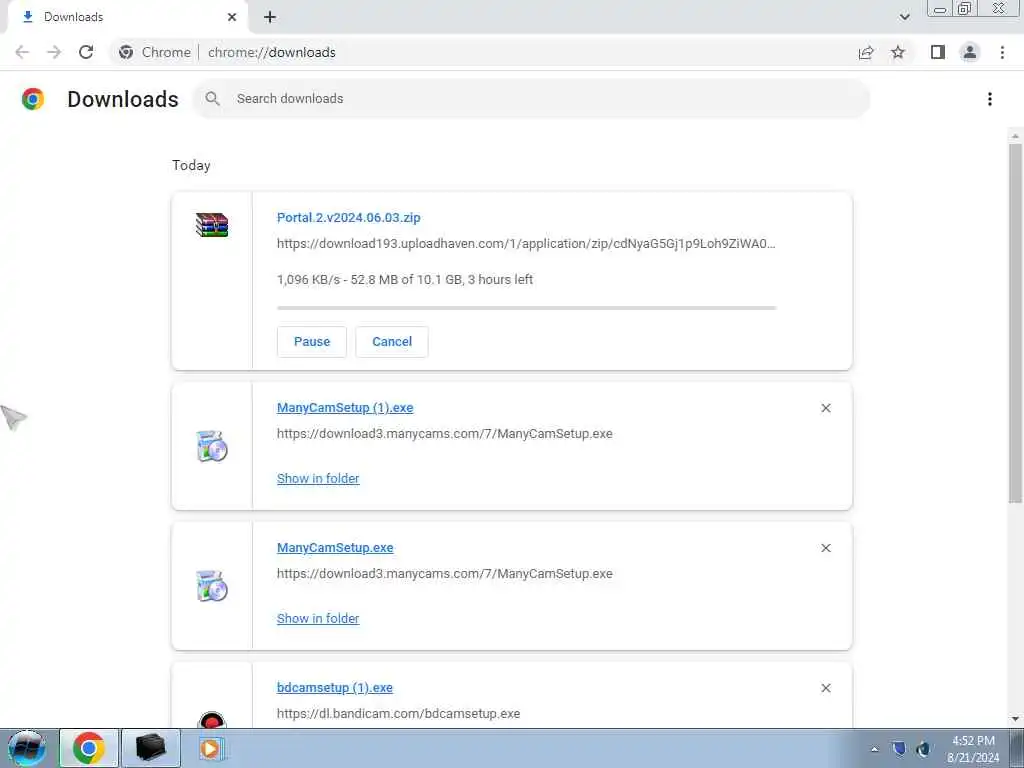This screenshot has width=1024, height=768.
Task: Click the WinRAR icon of Portal.2 zip
Action: click(x=212, y=225)
